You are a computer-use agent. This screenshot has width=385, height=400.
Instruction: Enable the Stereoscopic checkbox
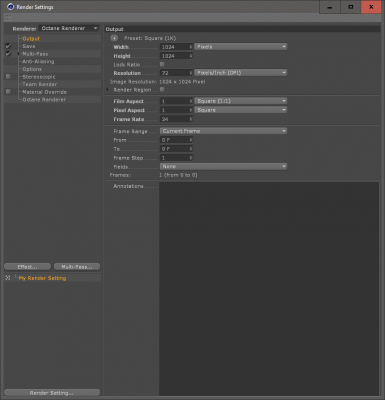pos(8,77)
